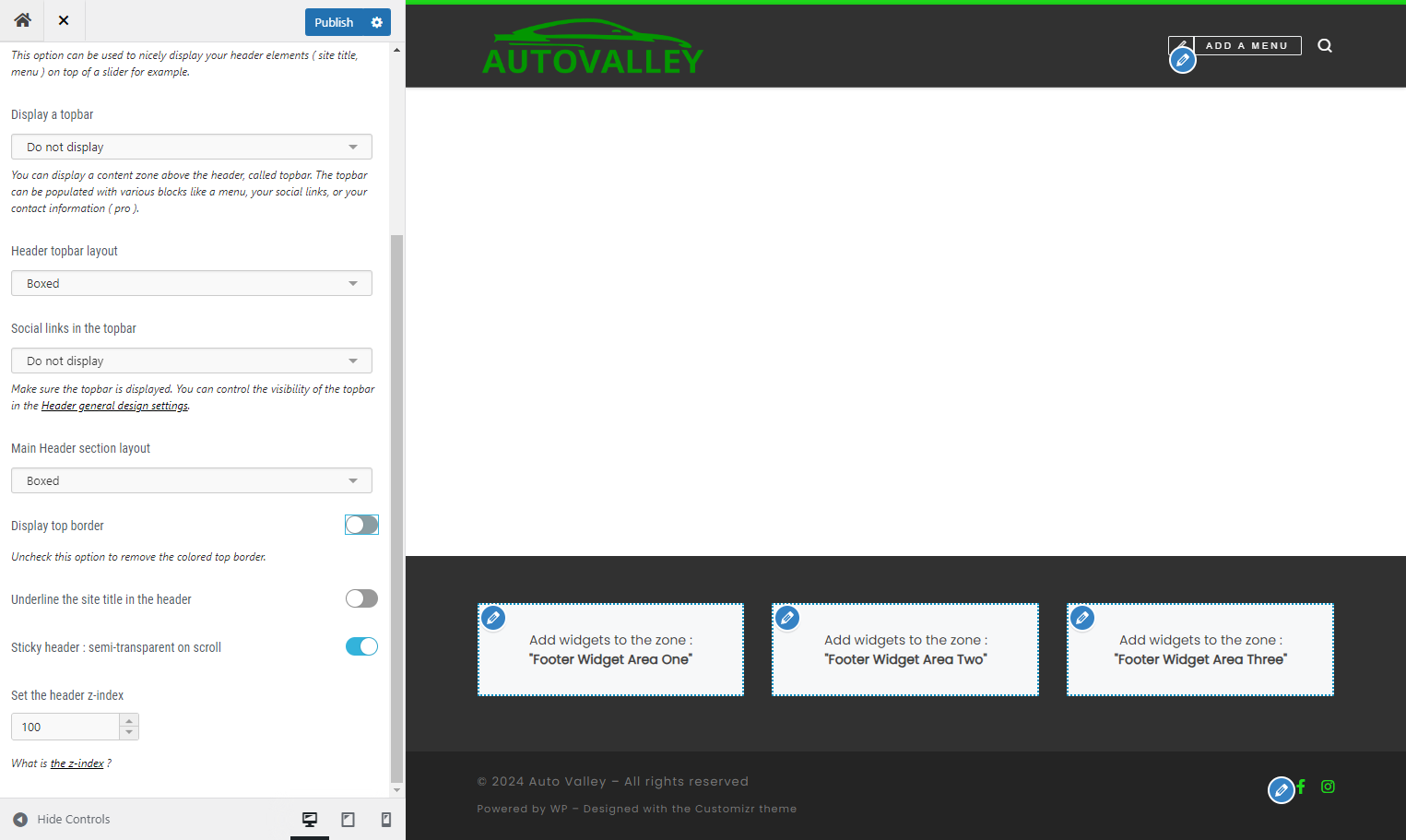This screenshot has width=1406, height=840.
Task: Click the Customizr theme footer link
Action: point(746,809)
